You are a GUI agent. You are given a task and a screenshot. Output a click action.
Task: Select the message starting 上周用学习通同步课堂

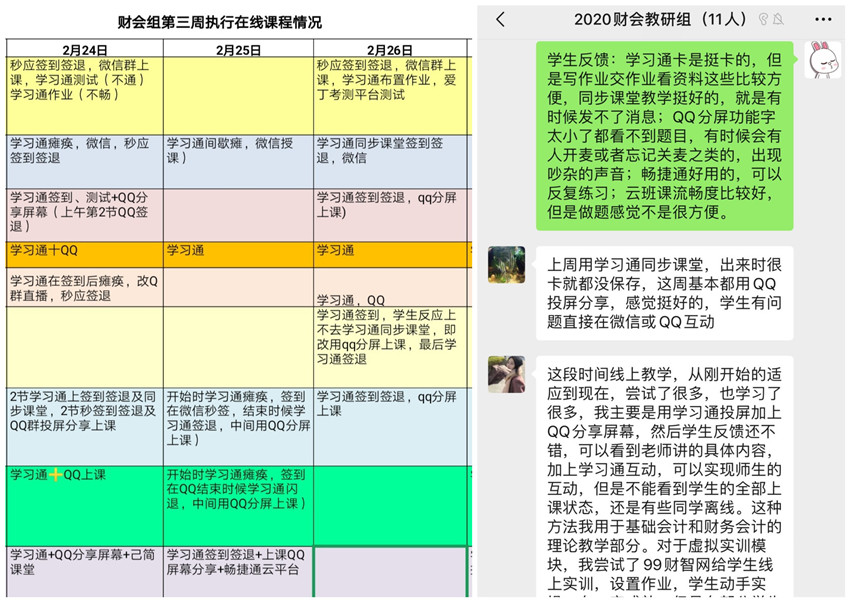pyautogui.click(x=665, y=293)
